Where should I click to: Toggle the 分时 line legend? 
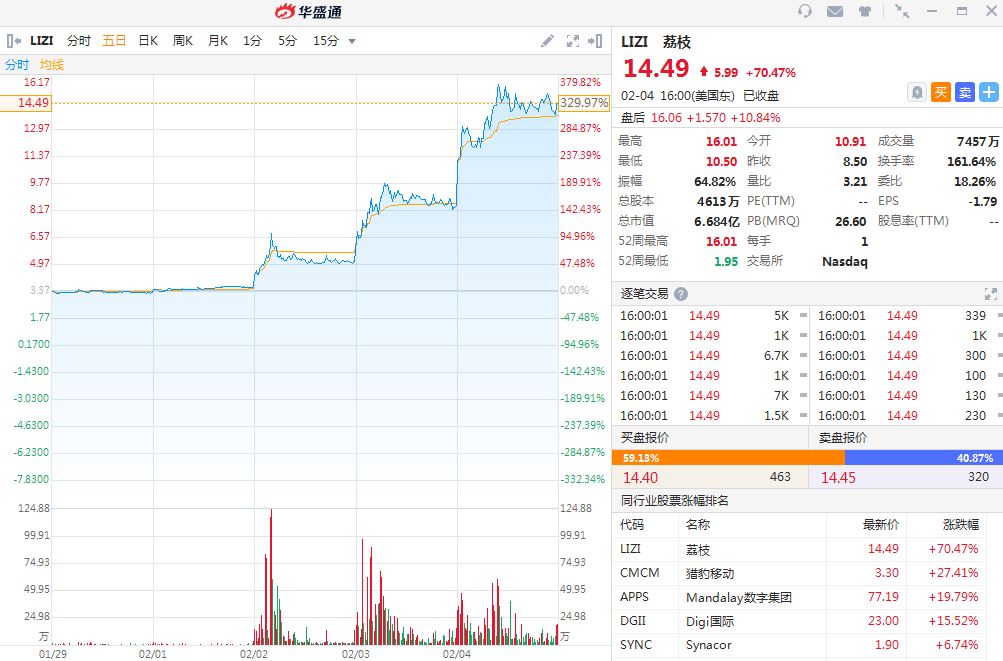pyautogui.click(x=17, y=64)
